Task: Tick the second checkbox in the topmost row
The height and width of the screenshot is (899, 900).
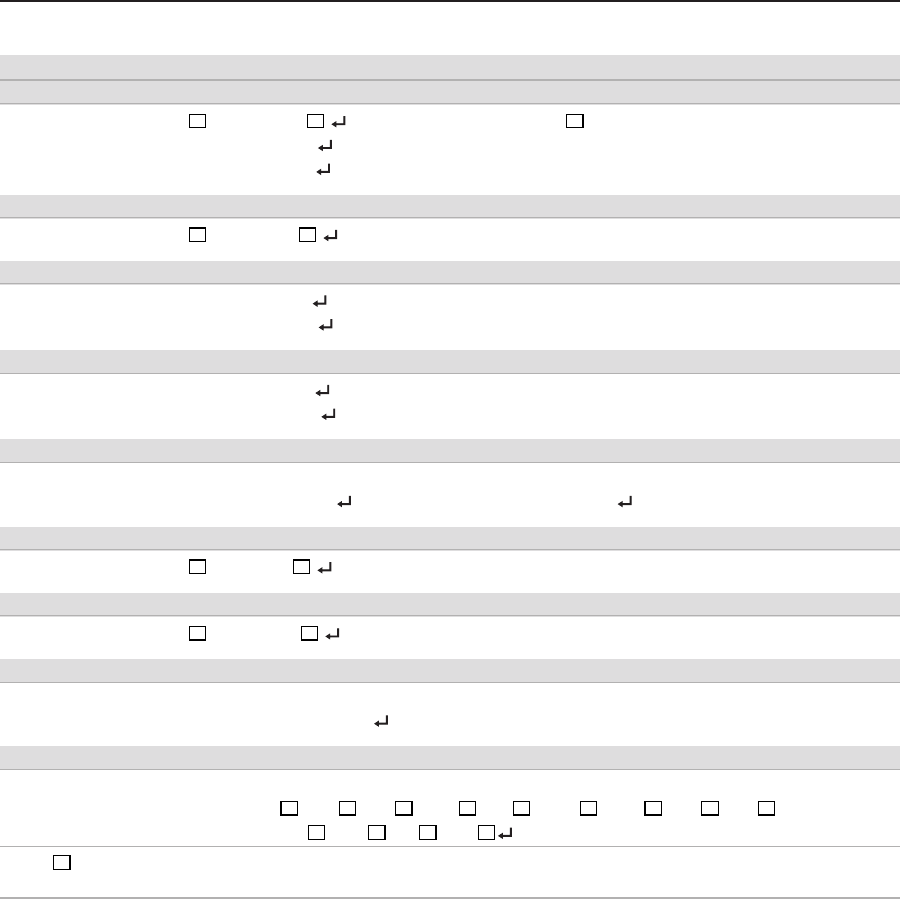Action: tap(316, 121)
